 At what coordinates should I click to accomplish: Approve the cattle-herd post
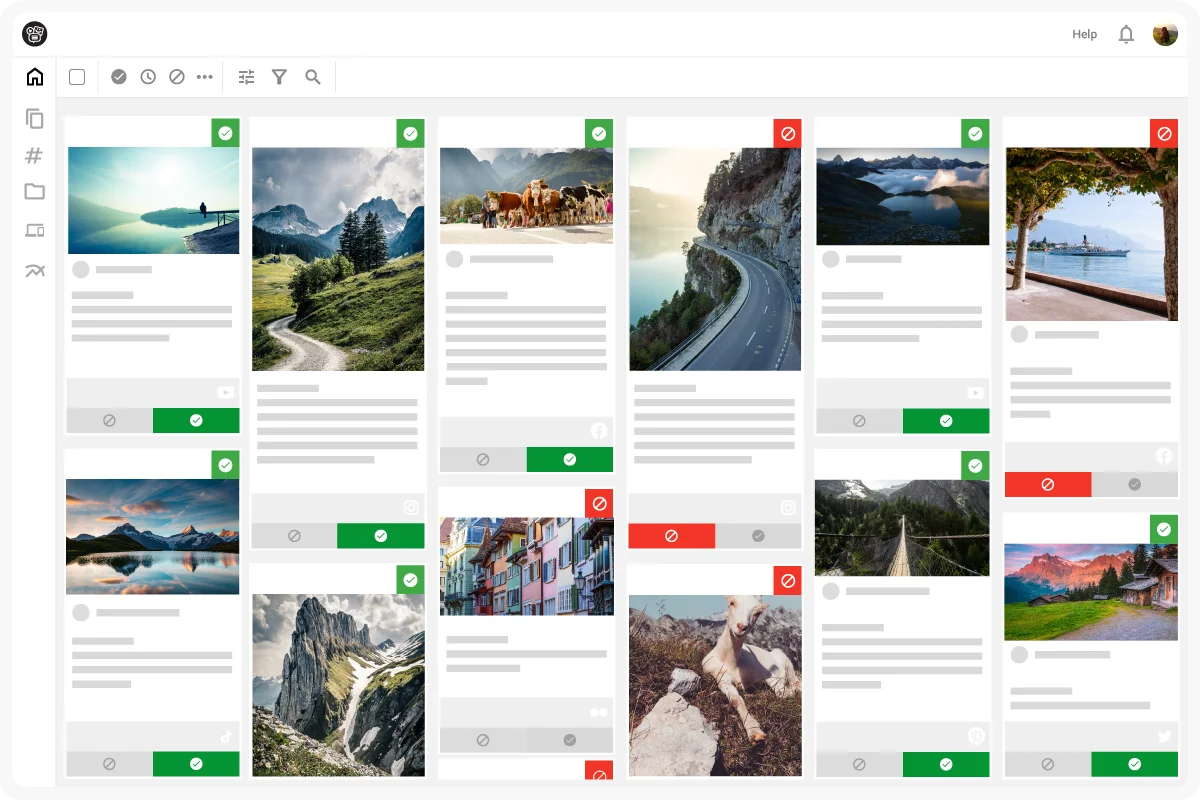570,458
